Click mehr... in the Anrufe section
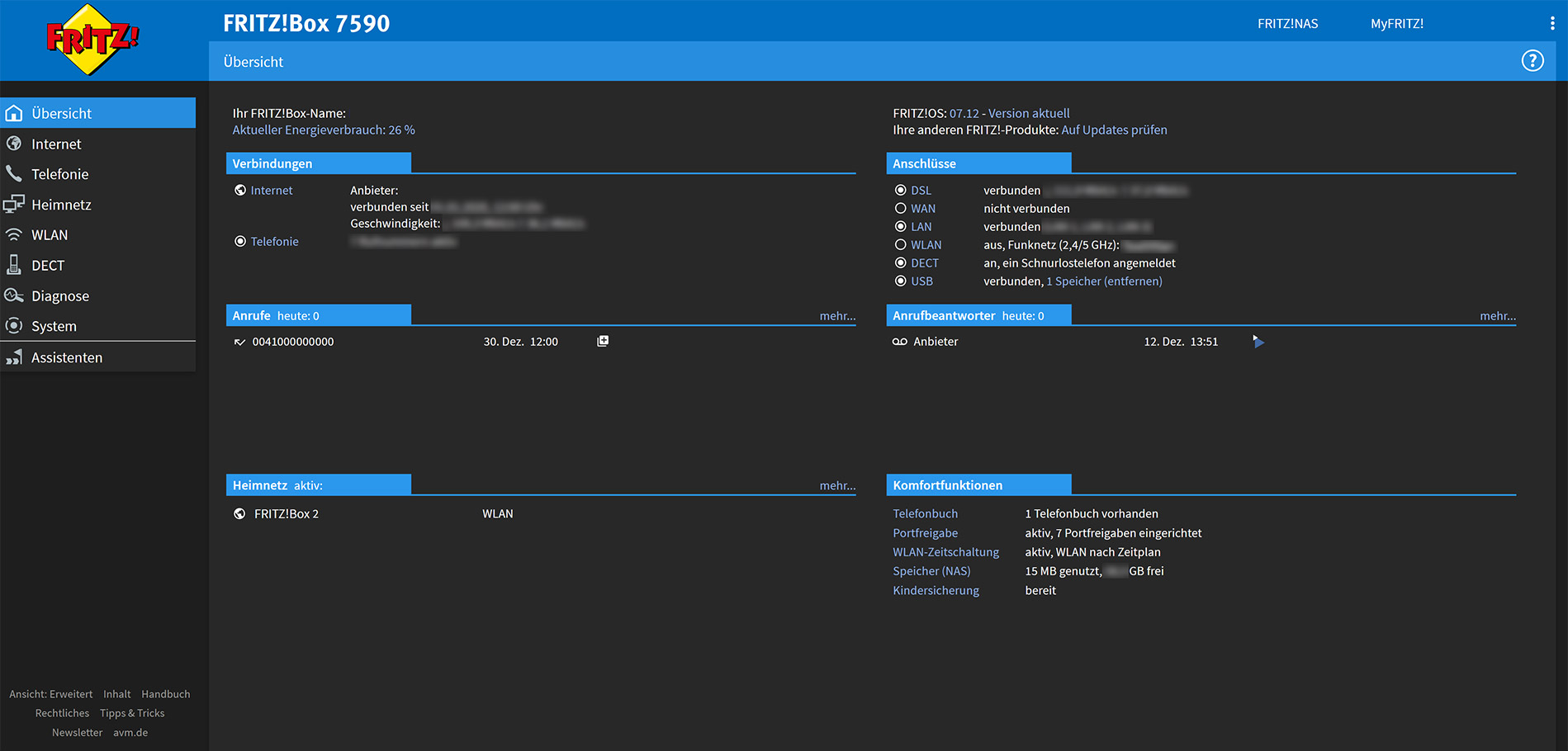This screenshot has width=1568, height=751. [x=837, y=316]
